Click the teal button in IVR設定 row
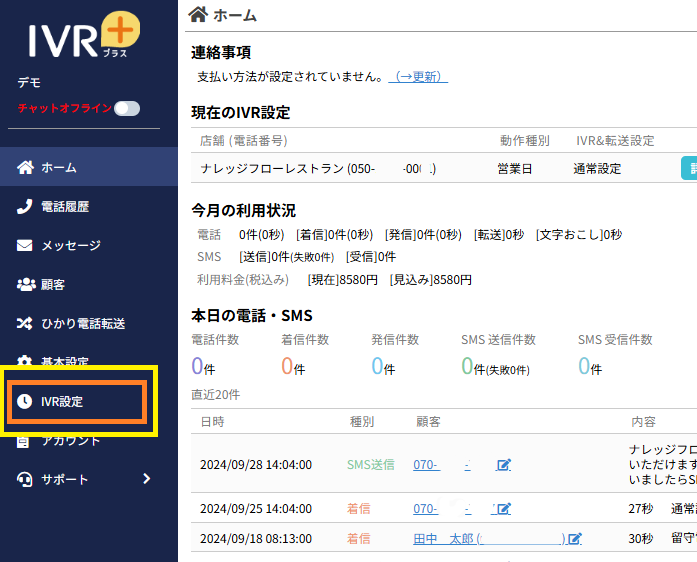This screenshot has width=697, height=562. 688,168
